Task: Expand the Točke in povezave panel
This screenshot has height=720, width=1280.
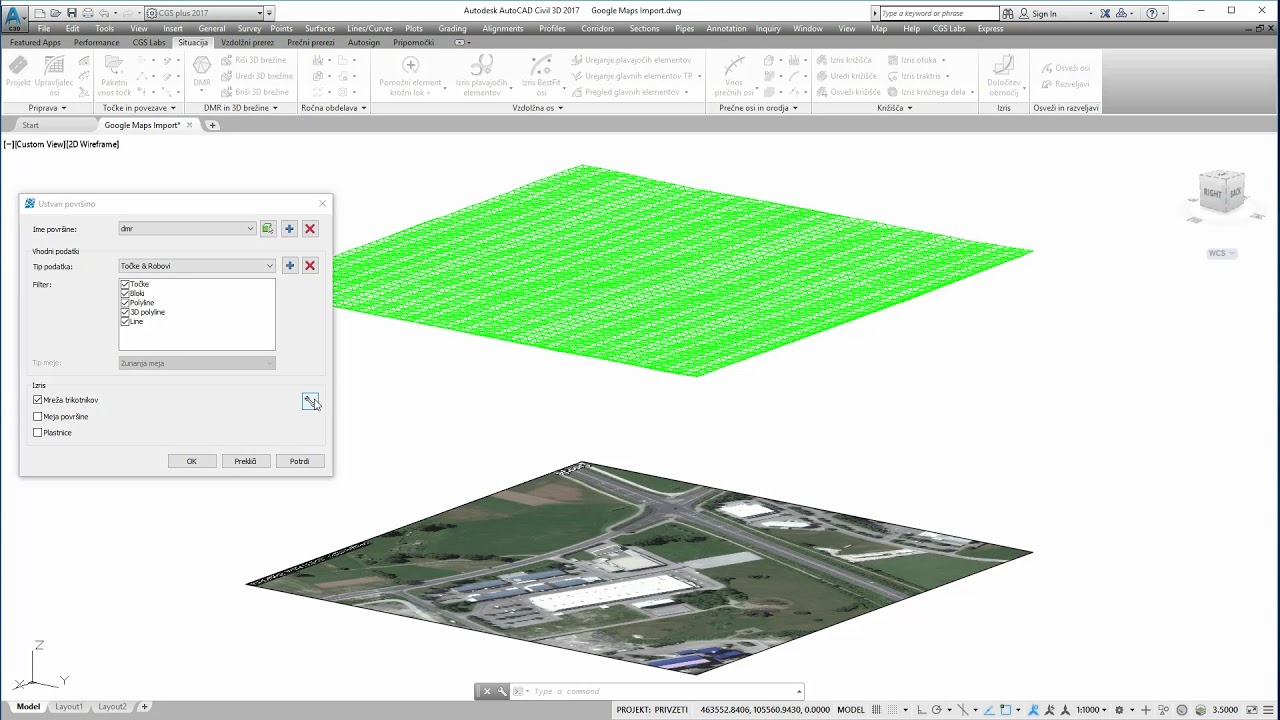Action: coord(139,107)
